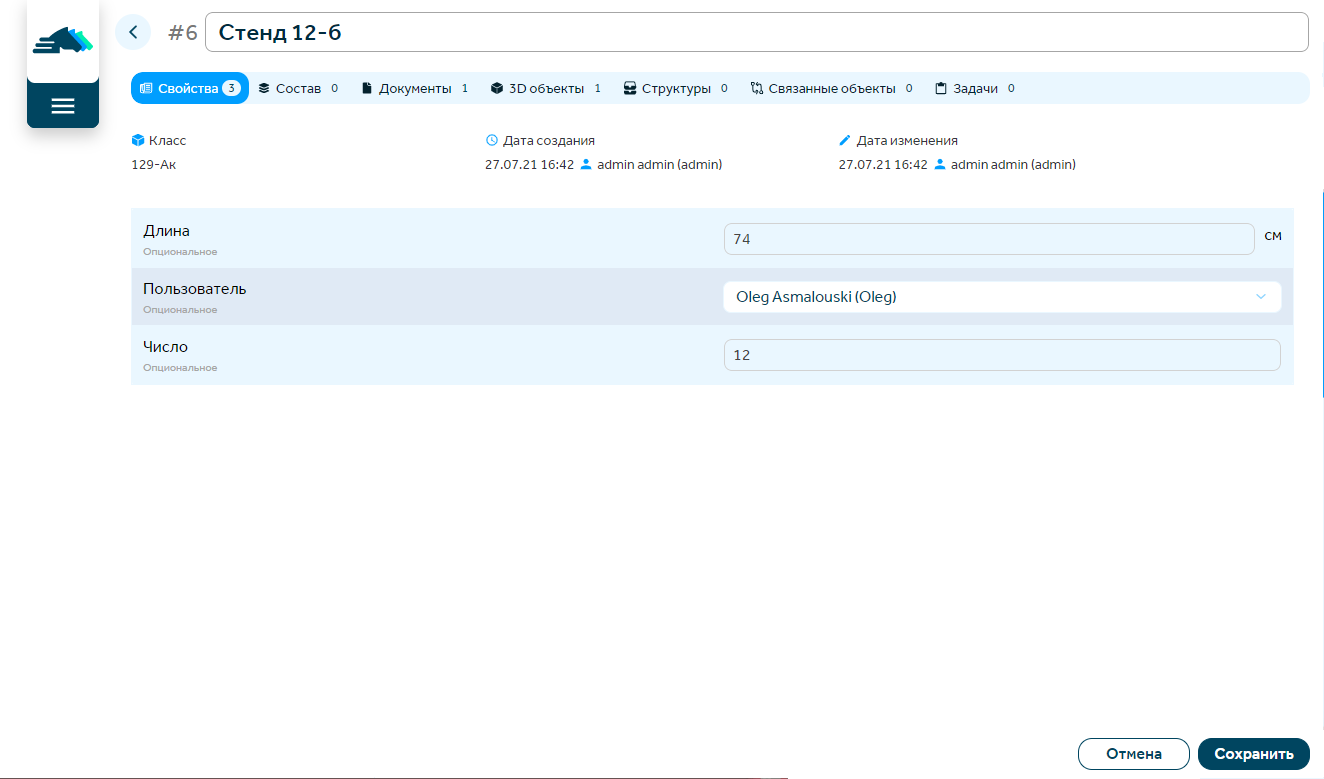Click the class value 129-Ак

point(154,164)
